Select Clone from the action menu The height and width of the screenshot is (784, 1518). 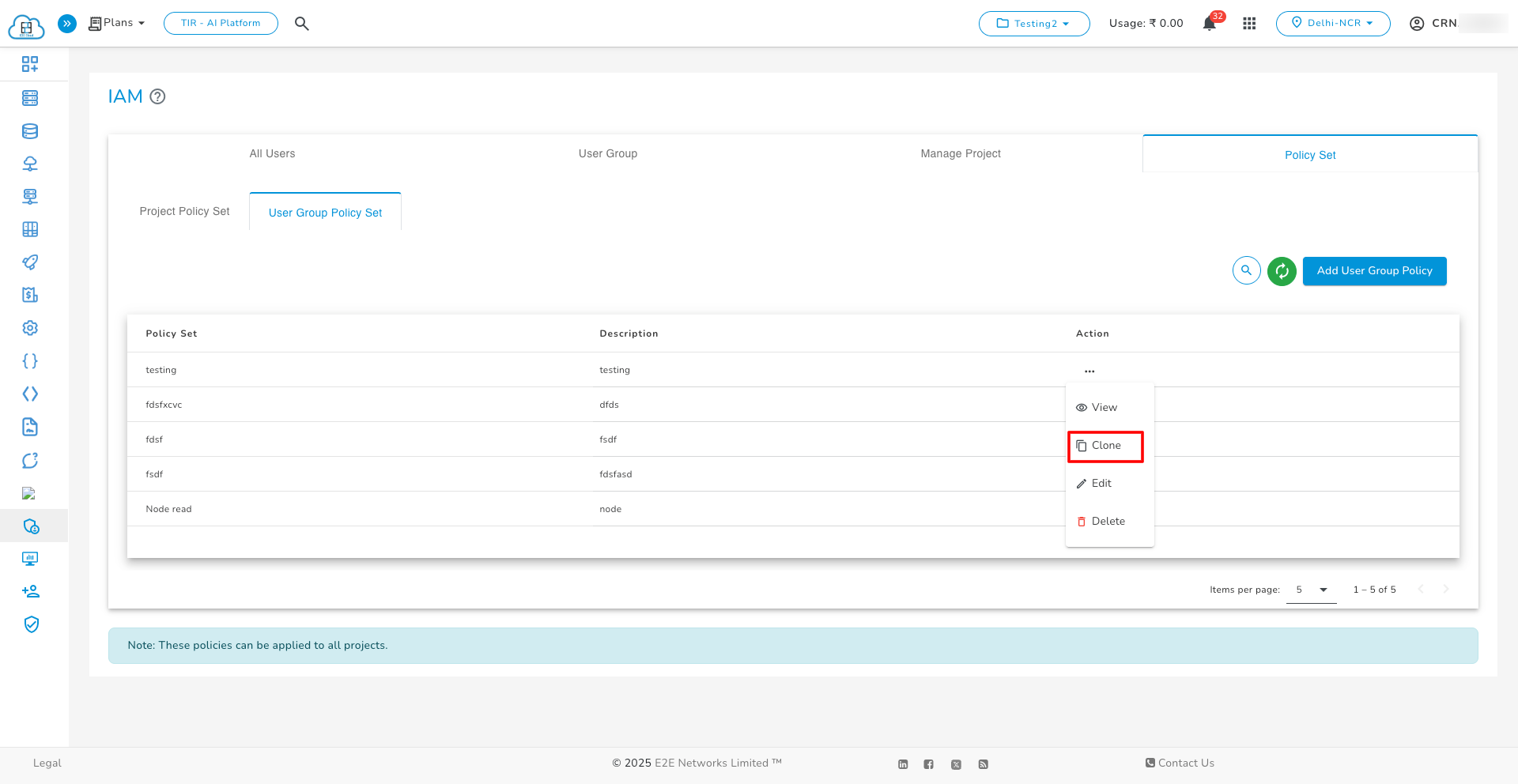point(1105,446)
